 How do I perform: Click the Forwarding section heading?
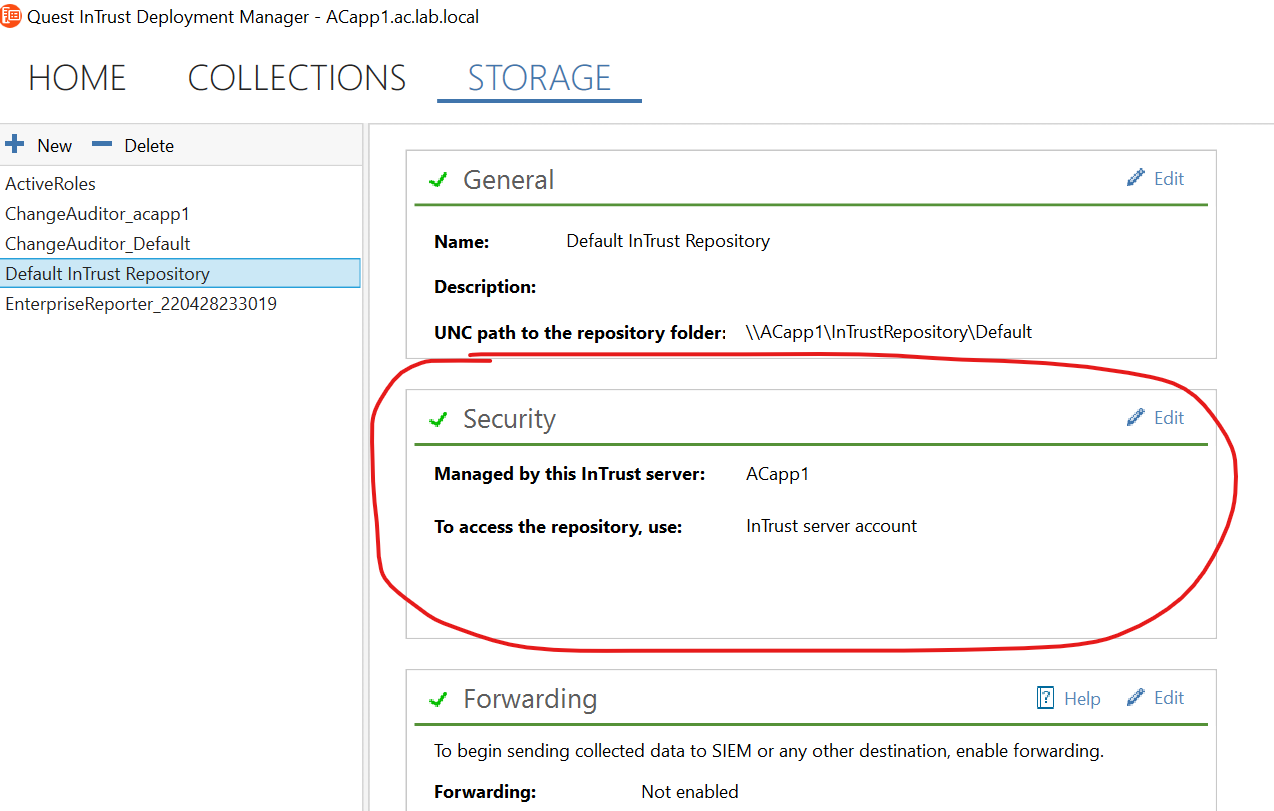[x=530, y=699]
